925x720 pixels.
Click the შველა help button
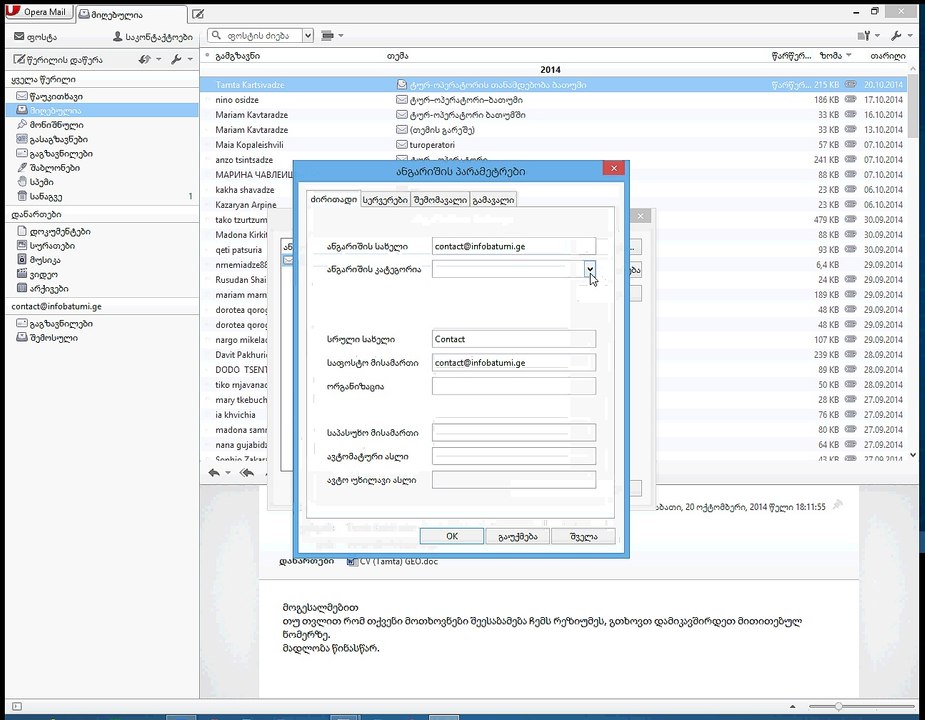click(583, 536)
